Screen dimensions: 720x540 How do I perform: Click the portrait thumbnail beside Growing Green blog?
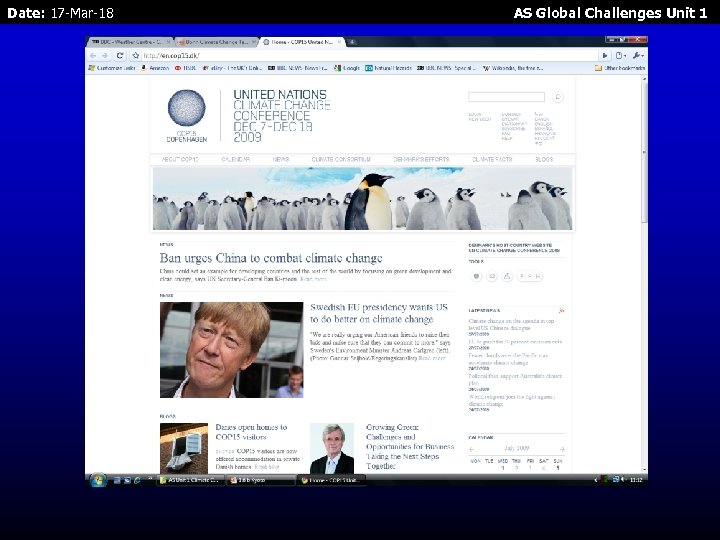pos(332,448)
